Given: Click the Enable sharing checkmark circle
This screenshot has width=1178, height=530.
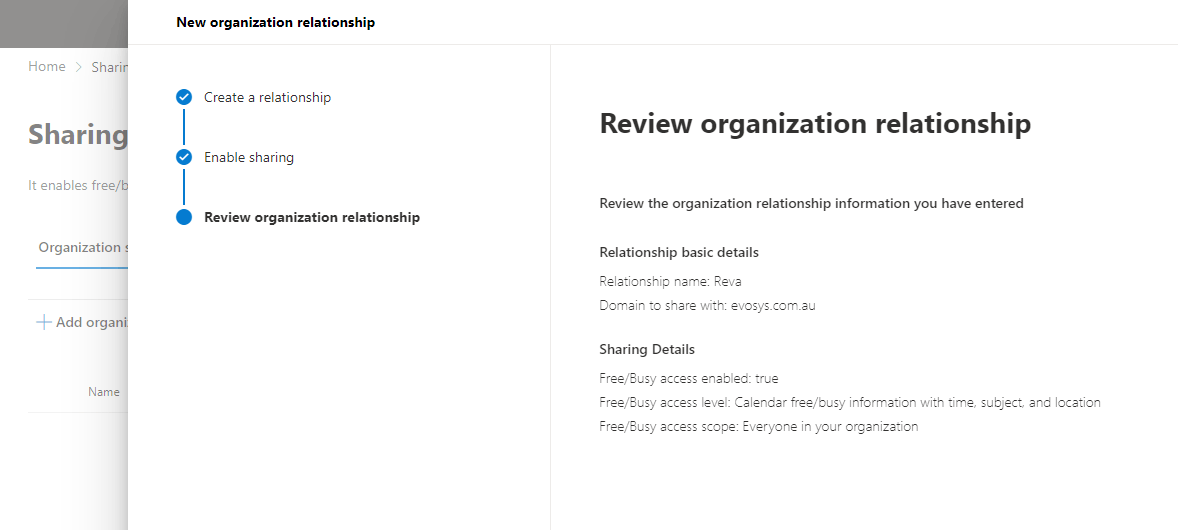Looking at the screenshot, I should point(184,158).
